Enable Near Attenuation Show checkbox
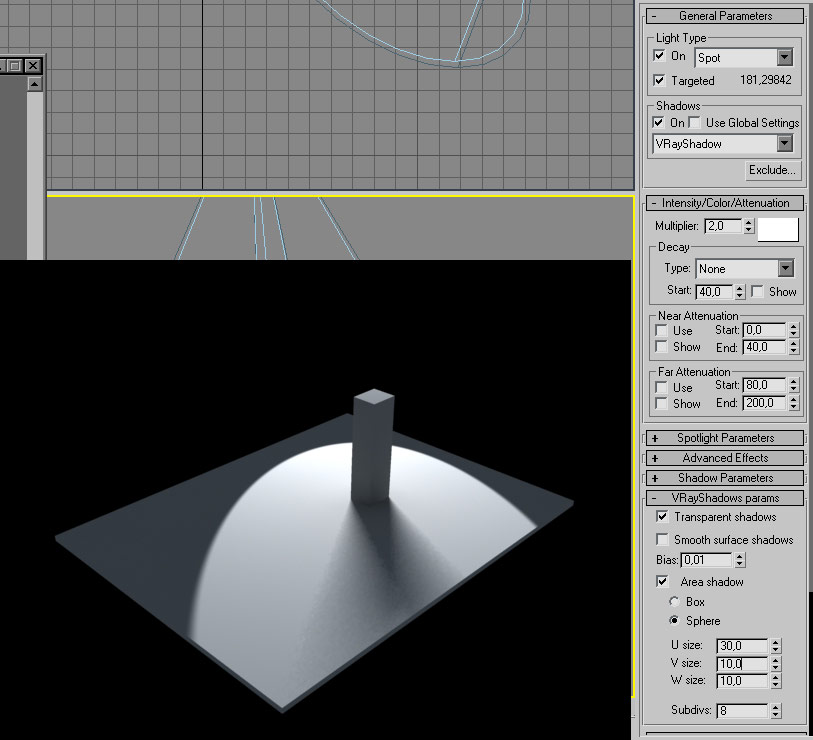This screenshot has height=740, width=813. click(661, 346)
